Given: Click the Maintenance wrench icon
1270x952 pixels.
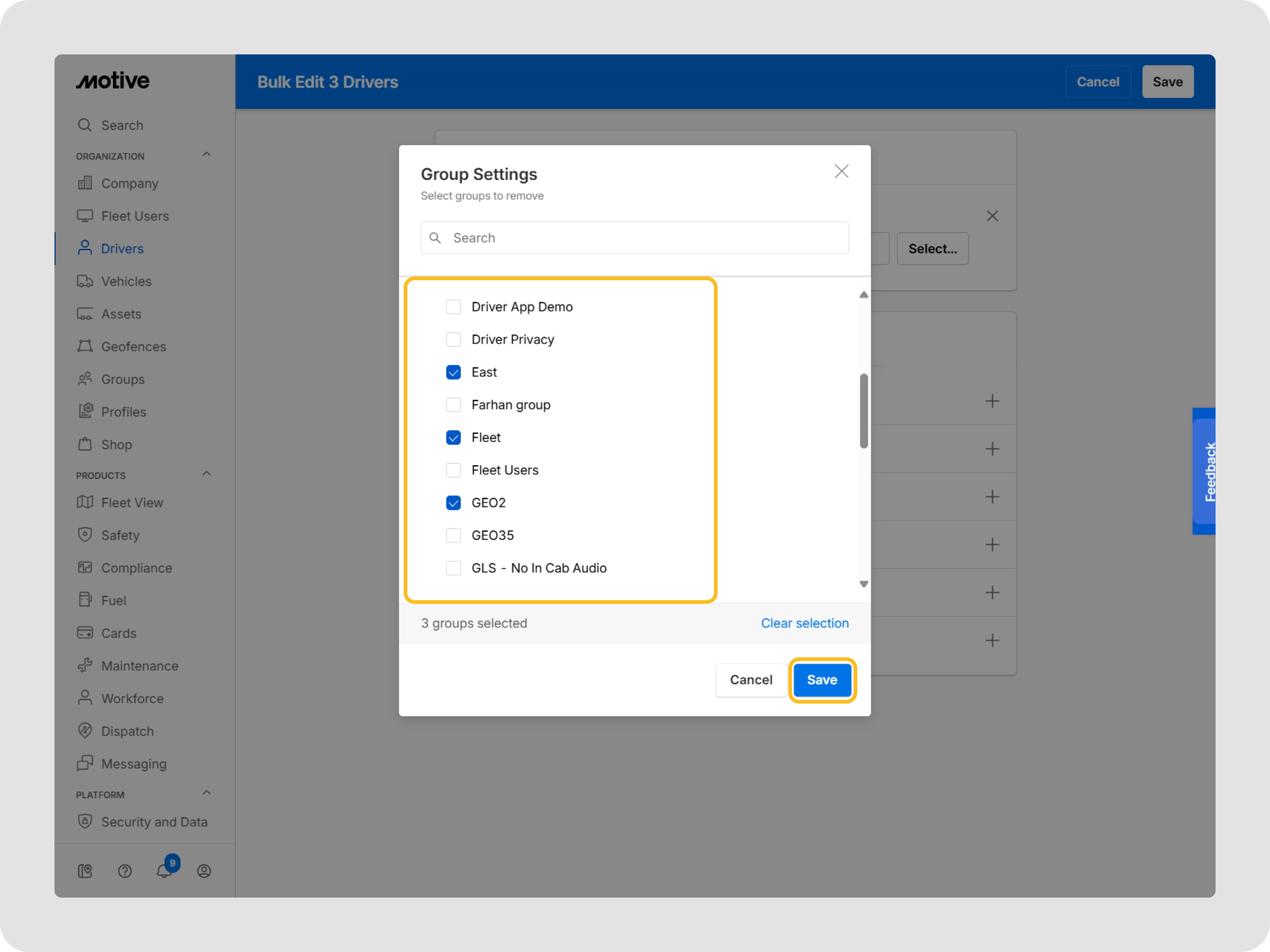Looking at the screenshot, I should tap(85, 665).
